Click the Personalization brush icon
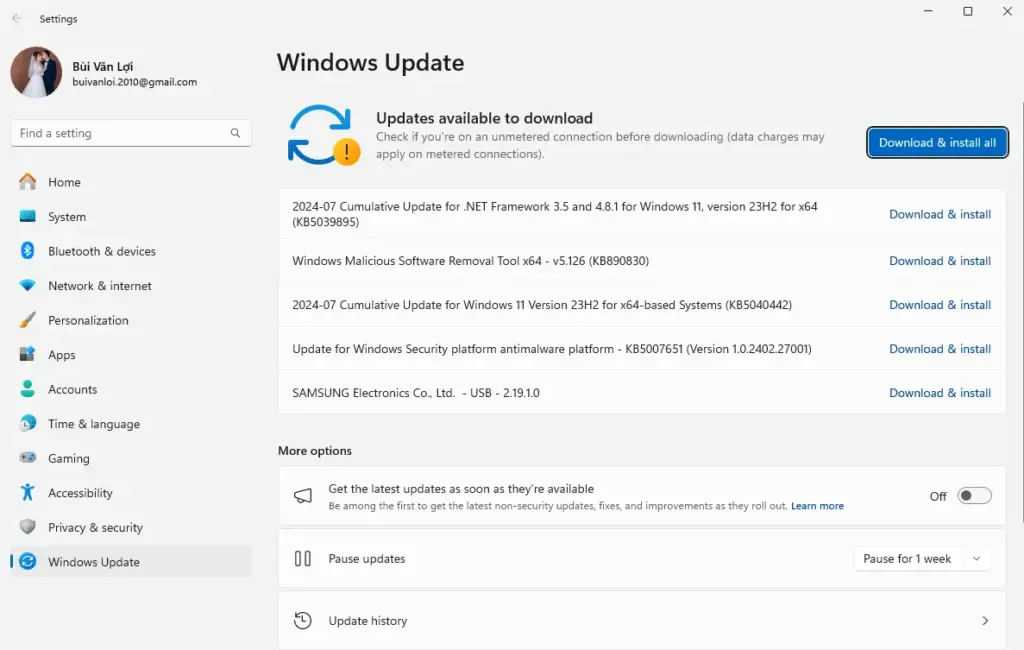This screenshot has width=1024, height=650. (29, 320)
